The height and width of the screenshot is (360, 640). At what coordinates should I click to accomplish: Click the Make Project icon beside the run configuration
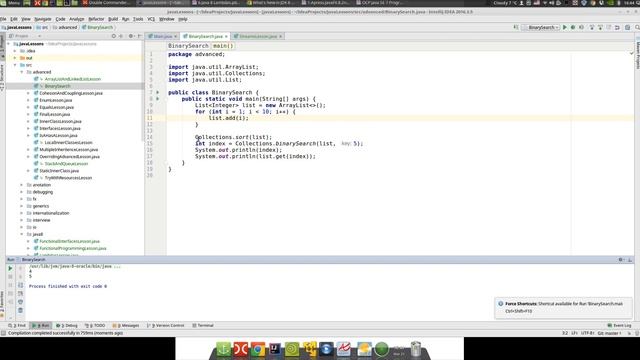[x=516, y=27]
